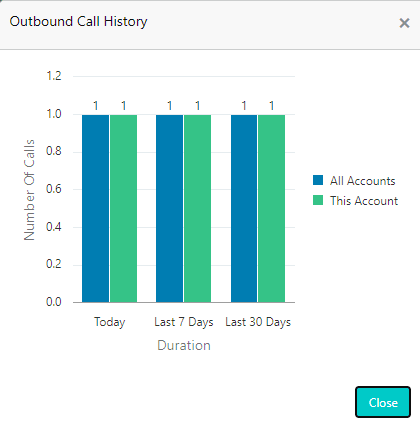
Task: Click the 'Duration' axis title
Action: click(x=184, y=345)
